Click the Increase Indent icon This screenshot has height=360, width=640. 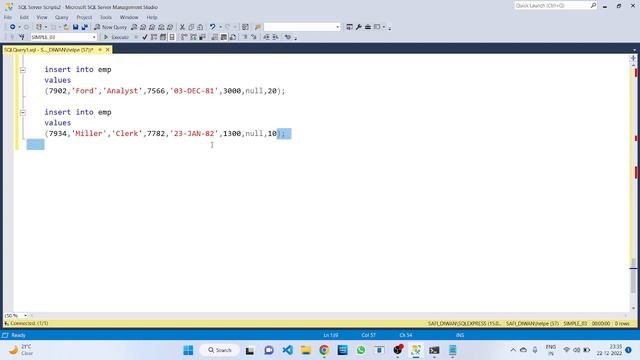[276, 37]
